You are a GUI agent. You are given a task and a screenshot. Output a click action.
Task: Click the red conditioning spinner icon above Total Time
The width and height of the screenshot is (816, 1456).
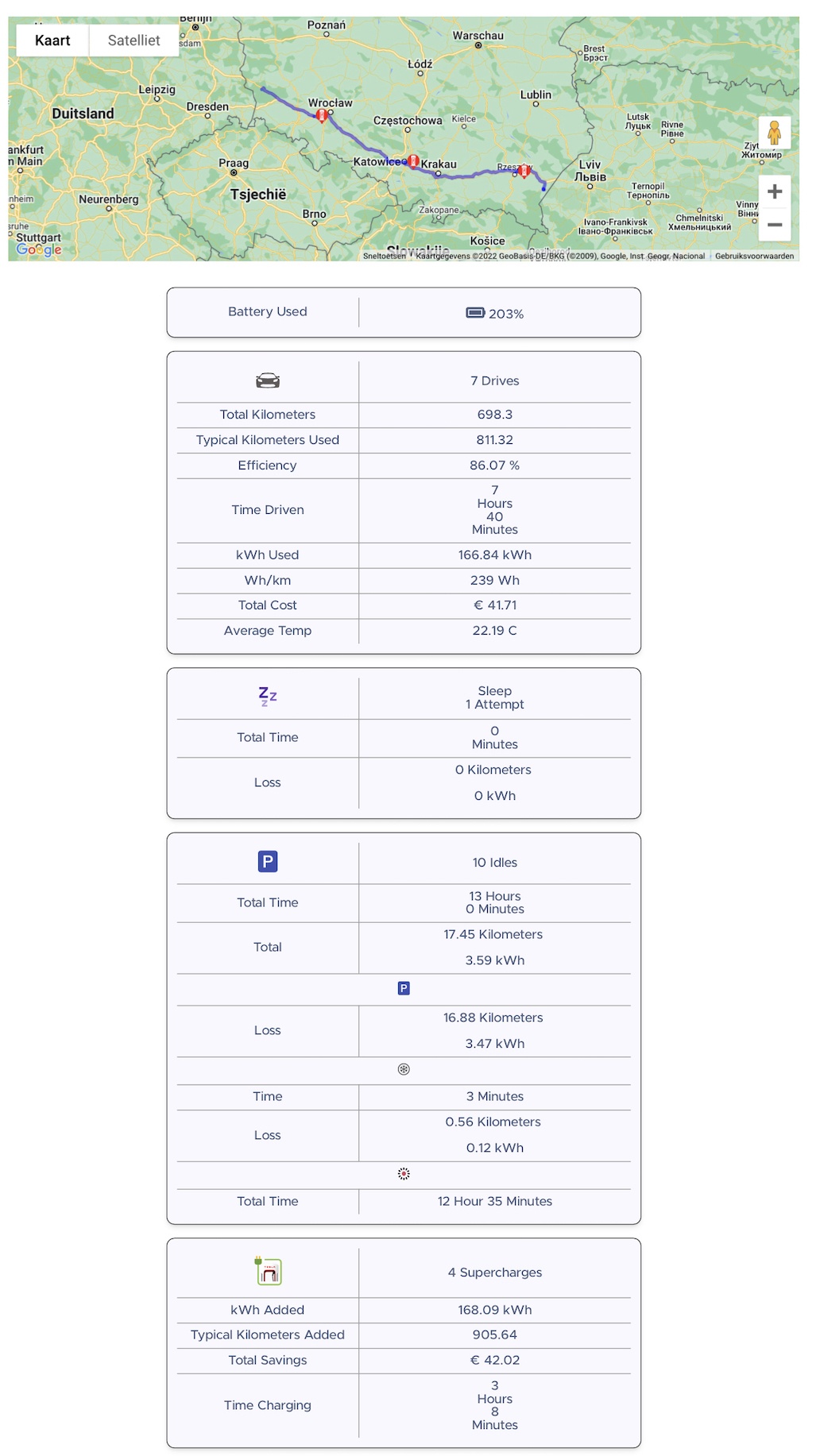pyautogui.click(x=404, y=1173)
